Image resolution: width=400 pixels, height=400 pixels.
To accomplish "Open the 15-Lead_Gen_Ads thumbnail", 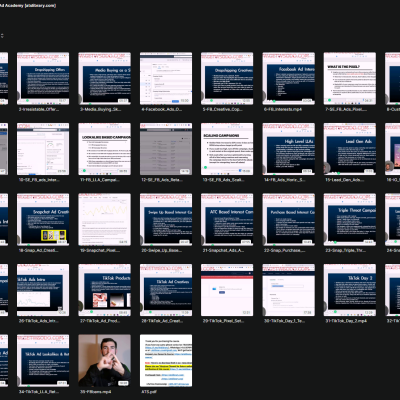I will coord(350,149).
